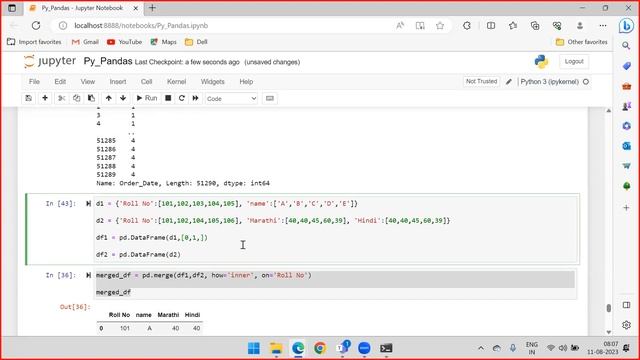Rename the notebook title Py_Pandas
This screenshot has width=640, height=360.
pyautogui.click(x=108, y=61)
